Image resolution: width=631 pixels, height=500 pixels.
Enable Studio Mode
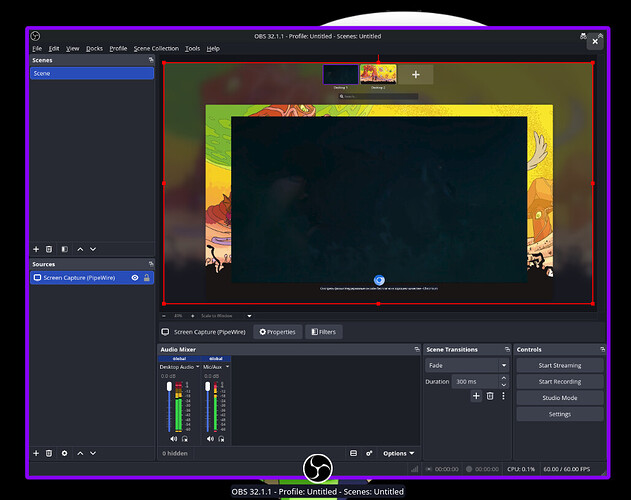click(x=560, y=398)
